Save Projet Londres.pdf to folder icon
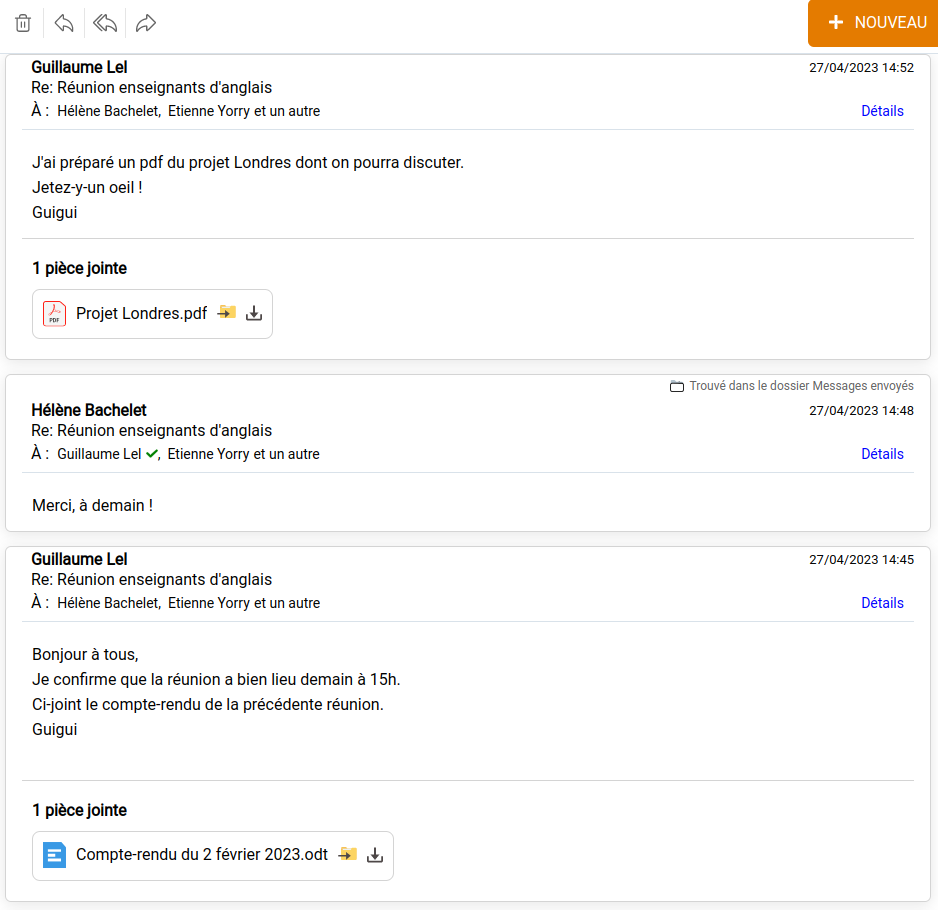The height and width of the screenshot is (910, 938). (227, 313)
